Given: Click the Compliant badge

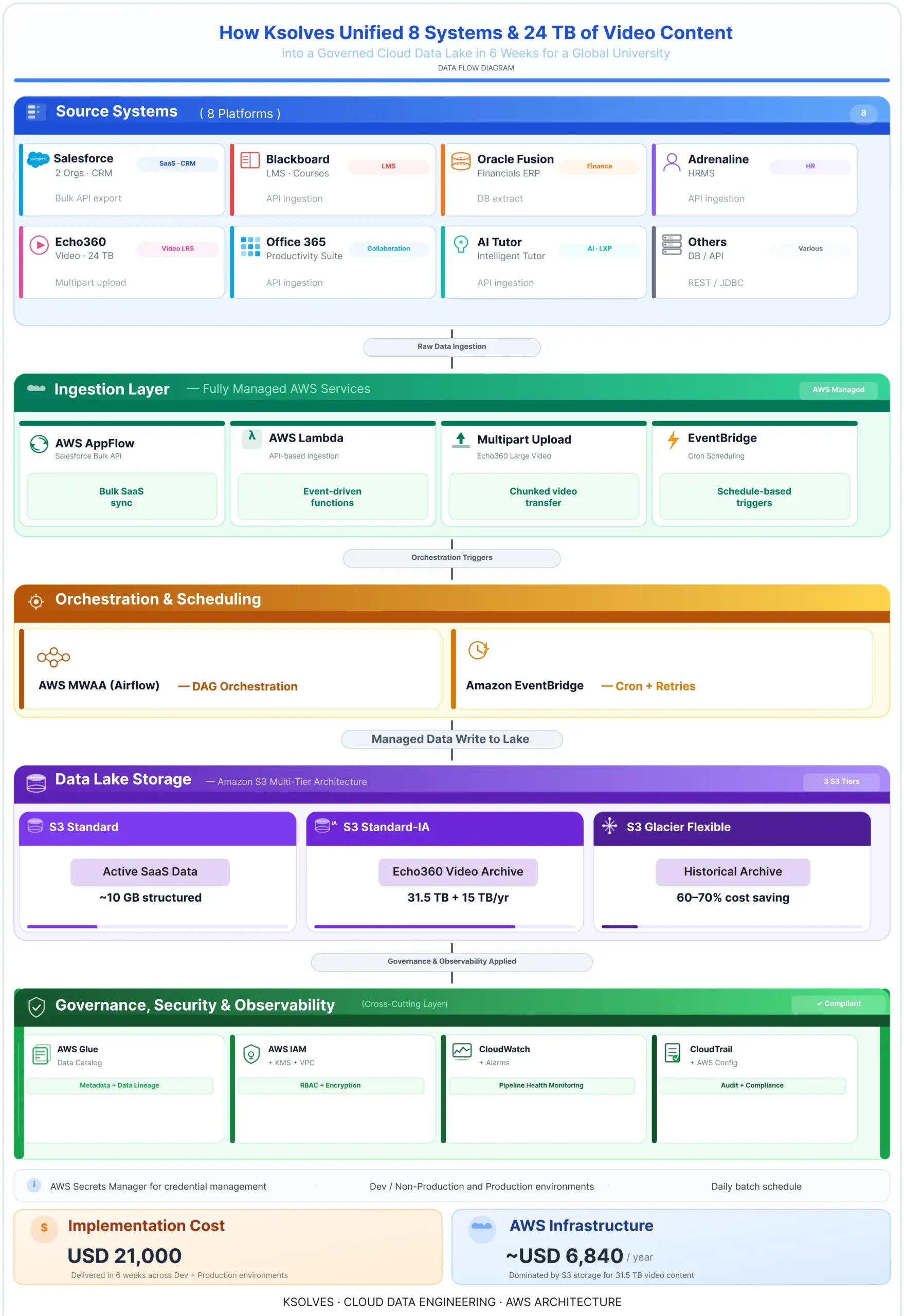Looking at the screenshot, I should coord(838,1003).
